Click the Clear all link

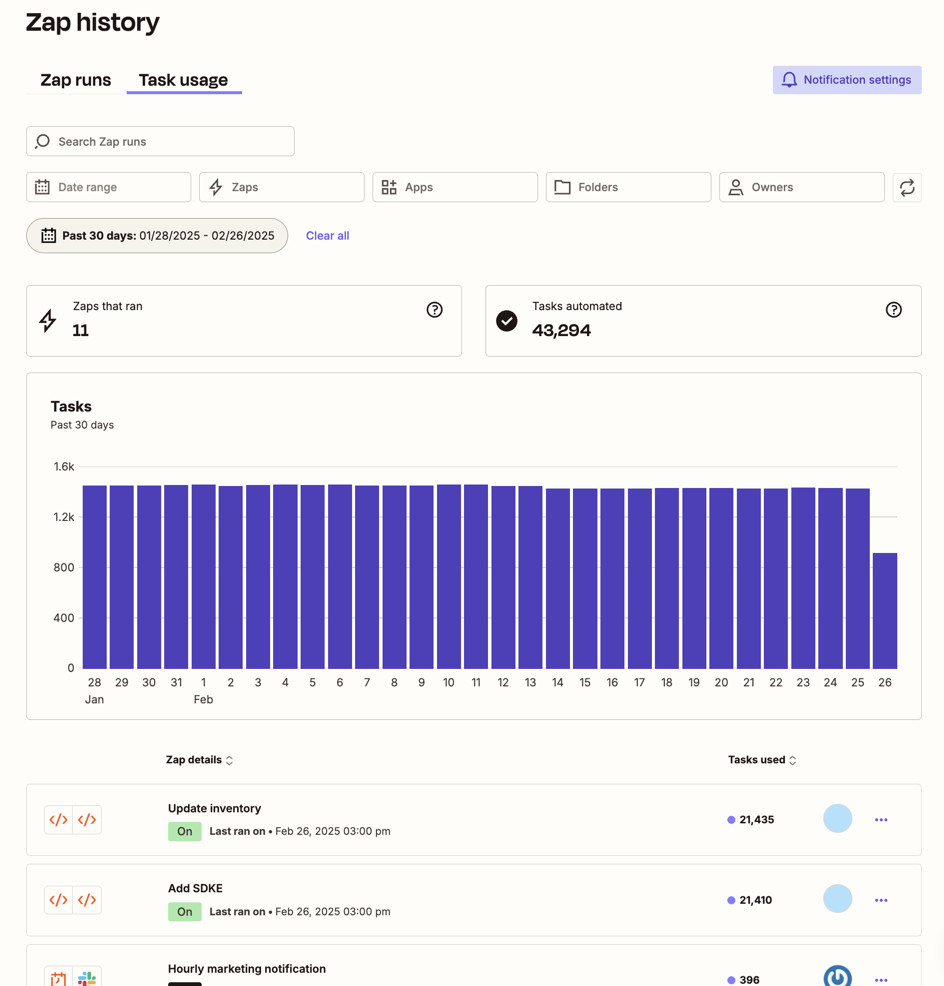(327, 235)
